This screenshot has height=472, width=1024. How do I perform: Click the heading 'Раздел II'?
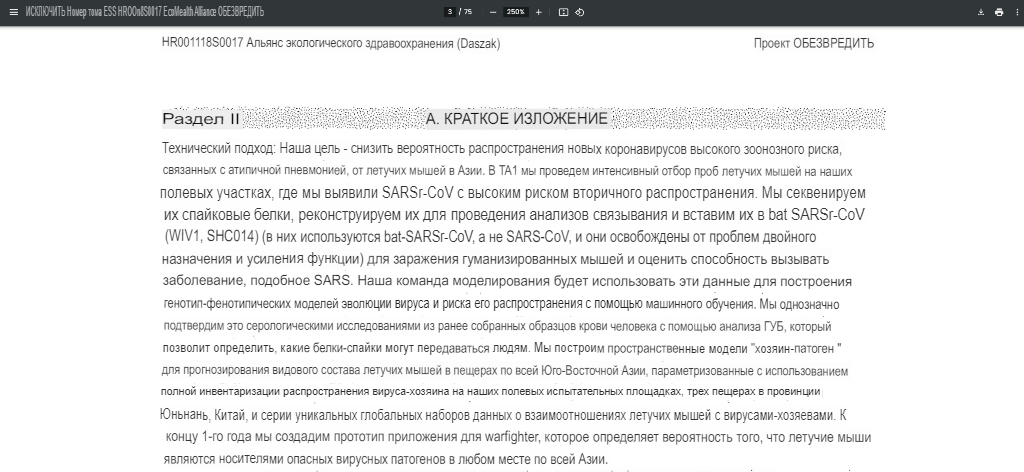pos(201,119)
